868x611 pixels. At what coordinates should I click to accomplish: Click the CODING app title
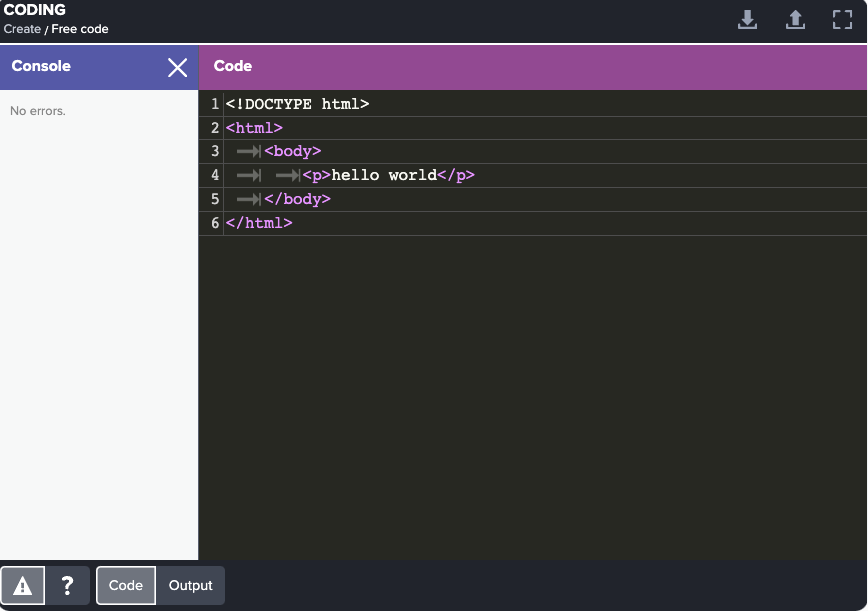(34, 10)
